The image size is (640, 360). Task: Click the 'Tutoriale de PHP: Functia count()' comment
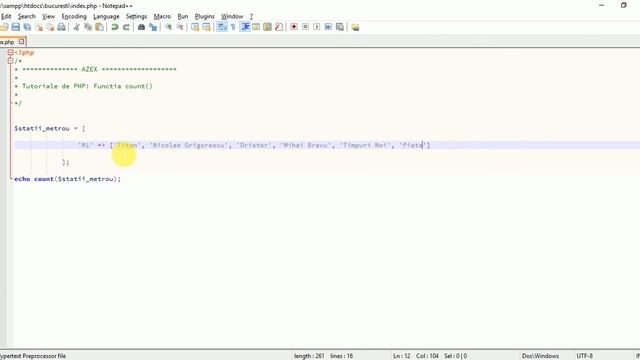tap(87, 86)
